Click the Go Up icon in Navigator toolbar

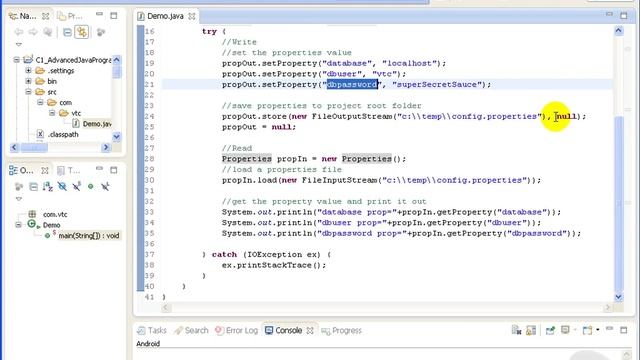(48, 32)
